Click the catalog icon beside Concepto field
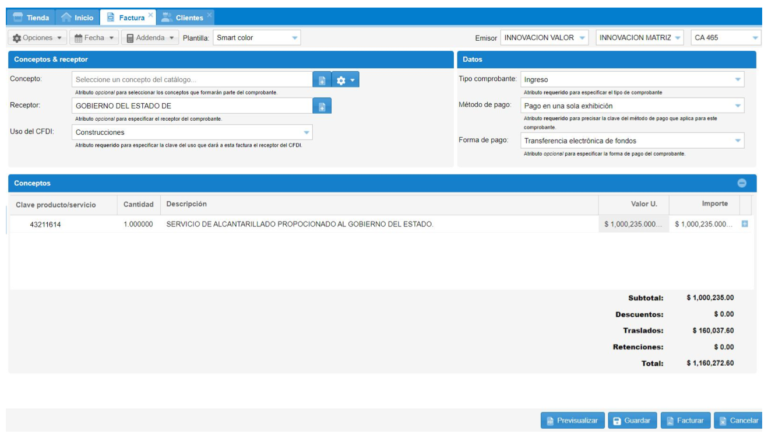The width and height of the screenshot is (768, 441). [321, 80]
